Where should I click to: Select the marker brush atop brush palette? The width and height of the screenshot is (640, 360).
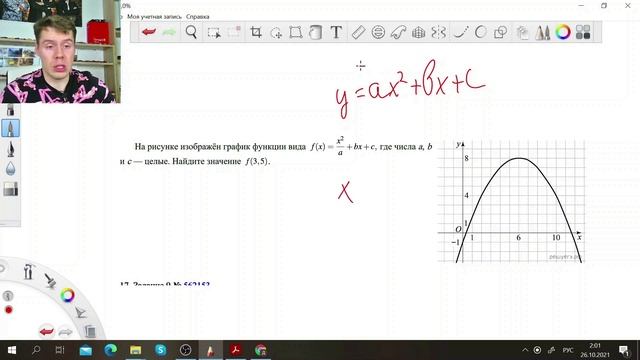[10, 110]
